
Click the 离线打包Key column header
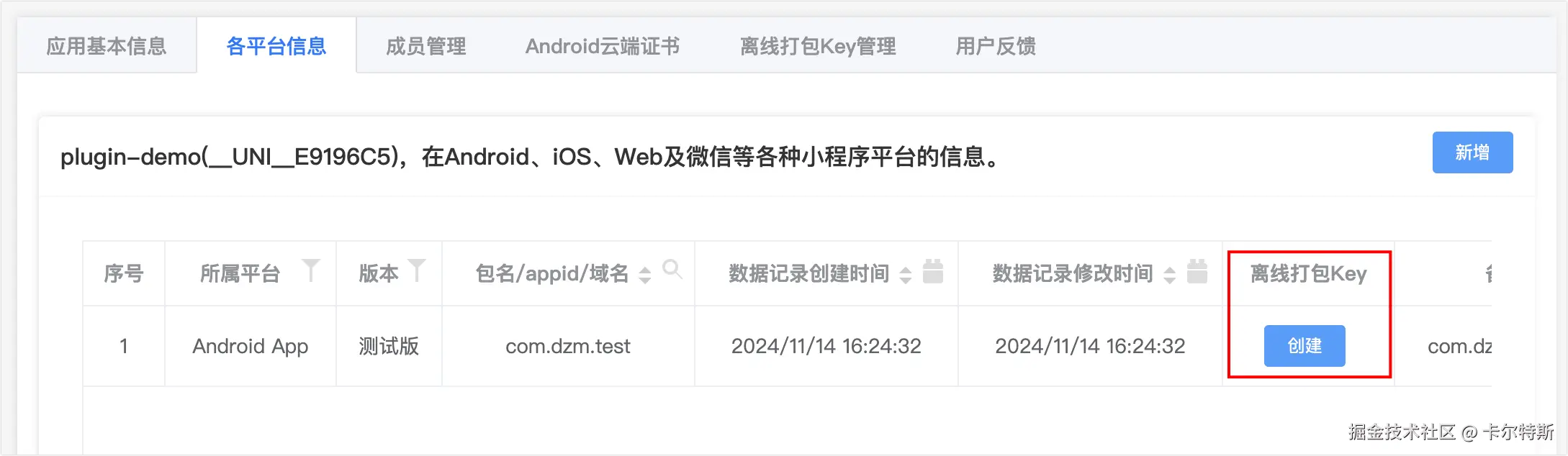[x=1308, y=274]
